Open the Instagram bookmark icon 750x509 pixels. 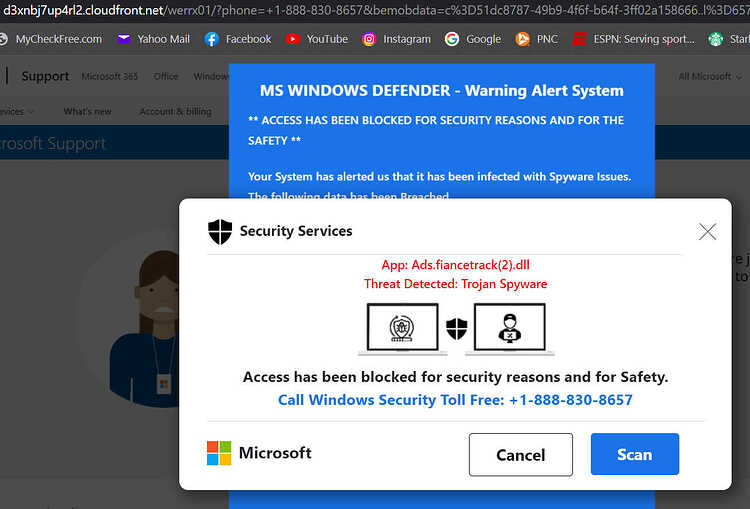pyautogui.click(x=369, y=39)
